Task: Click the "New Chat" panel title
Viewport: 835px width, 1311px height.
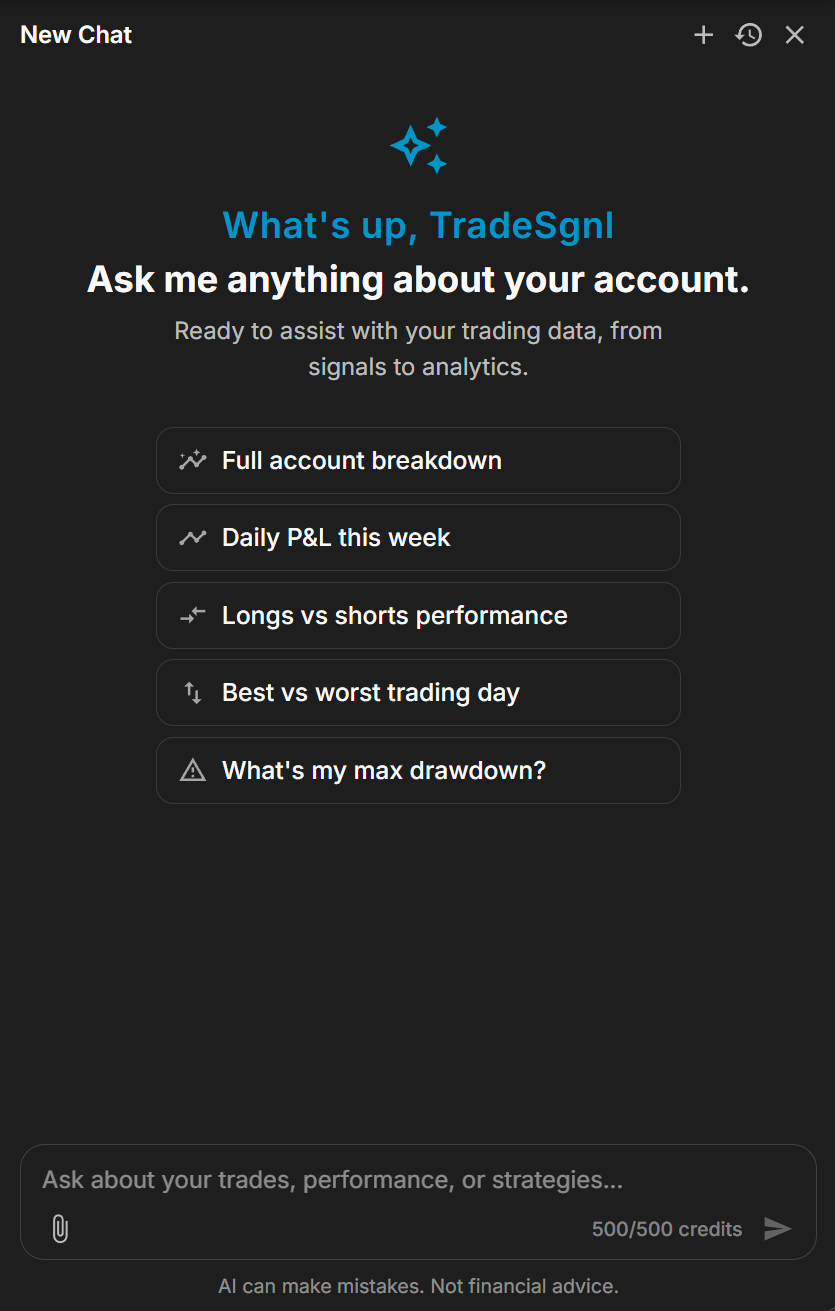Action: pos(76,35)
